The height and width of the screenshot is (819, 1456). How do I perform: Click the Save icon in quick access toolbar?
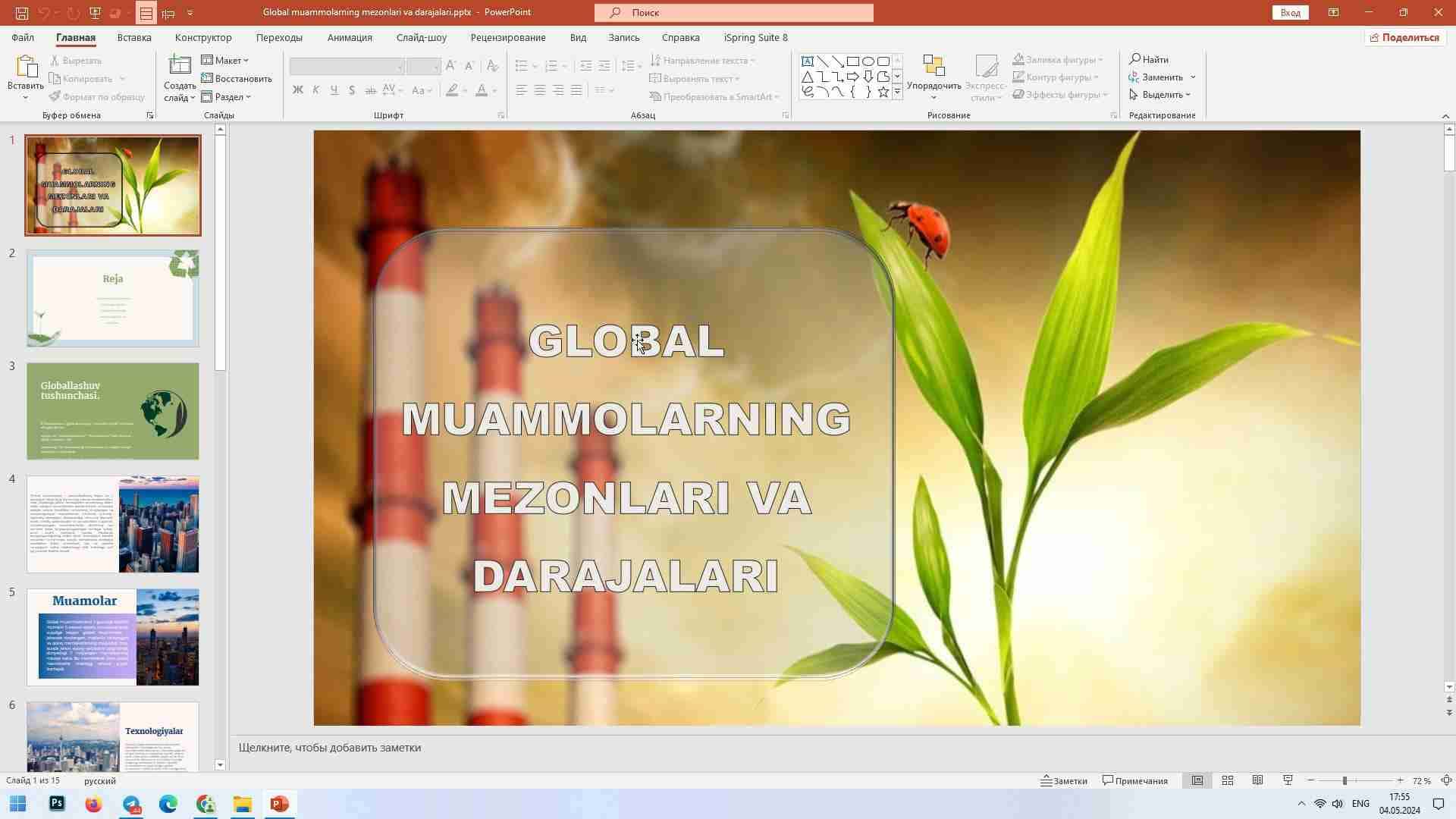point(22,13)
